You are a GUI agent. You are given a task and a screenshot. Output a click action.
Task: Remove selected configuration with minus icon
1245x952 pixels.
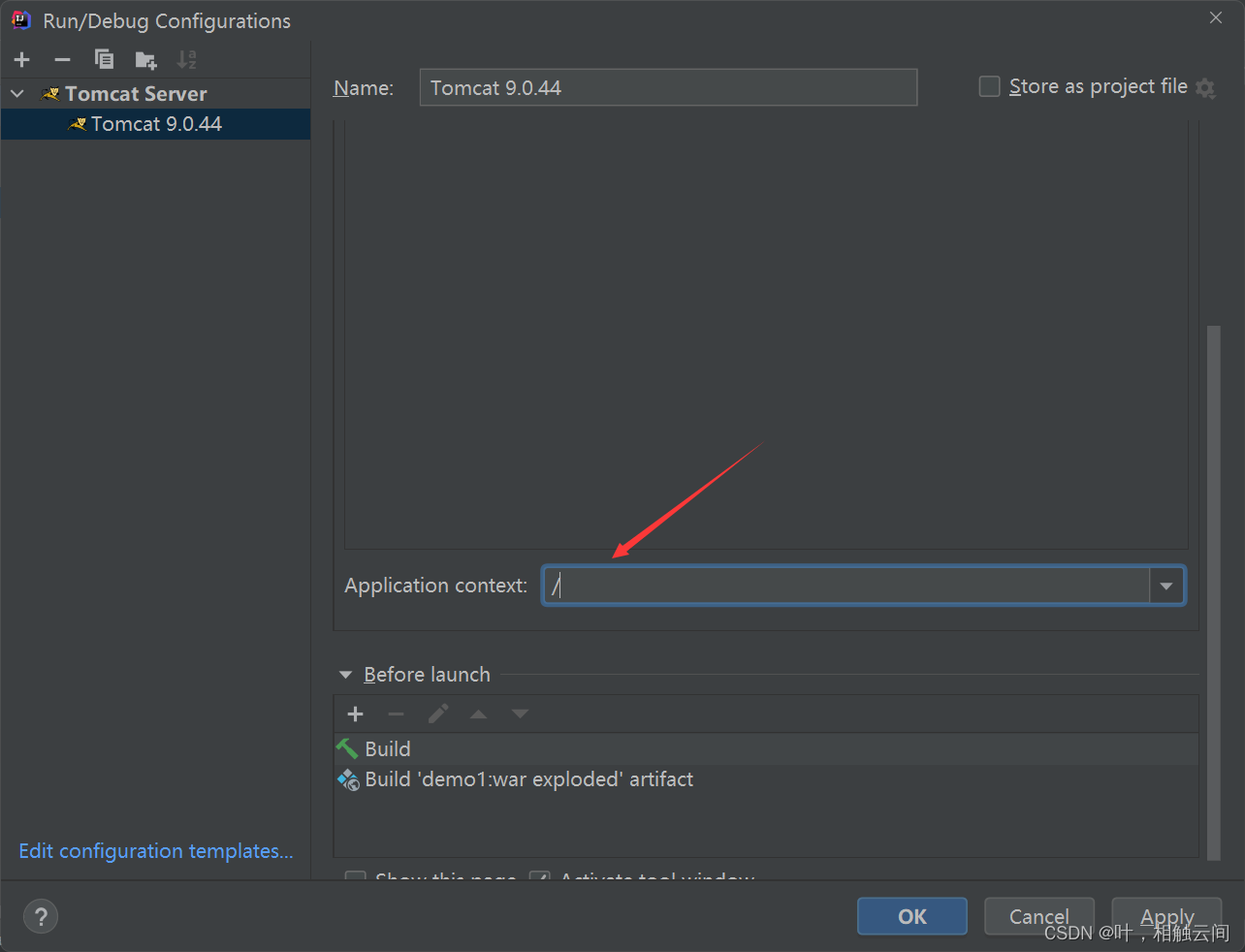(63, 60)
